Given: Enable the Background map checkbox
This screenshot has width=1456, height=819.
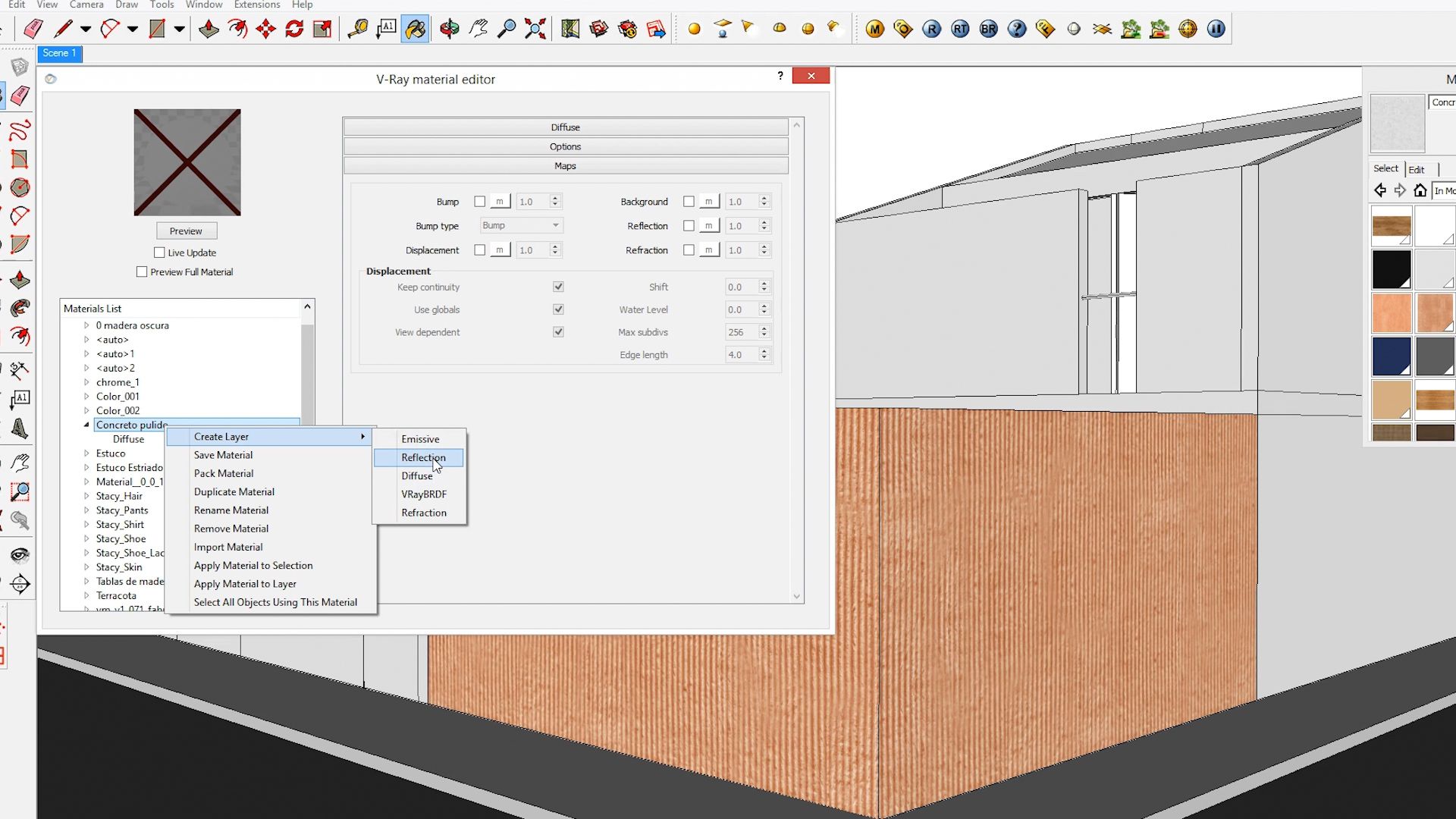Looking at the screenshot, I should [689, 202].
